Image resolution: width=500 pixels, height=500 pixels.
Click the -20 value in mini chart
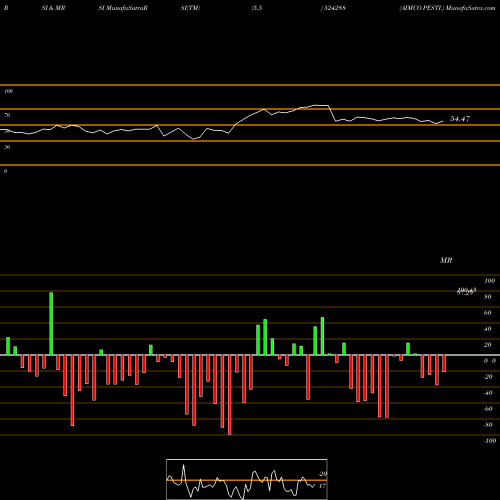point(322,474)
